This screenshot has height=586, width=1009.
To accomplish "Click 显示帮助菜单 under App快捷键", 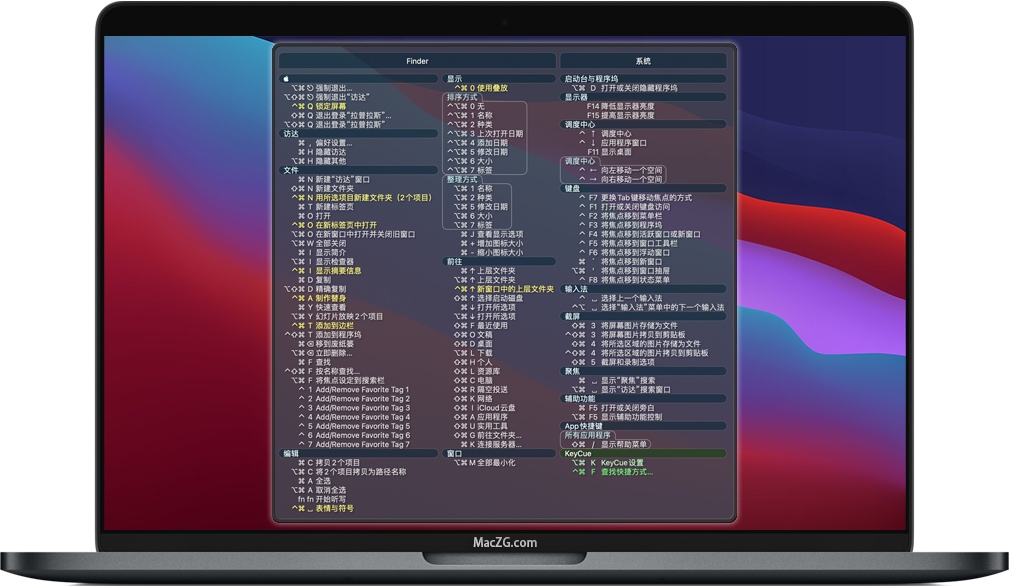I will pos(624,443).
